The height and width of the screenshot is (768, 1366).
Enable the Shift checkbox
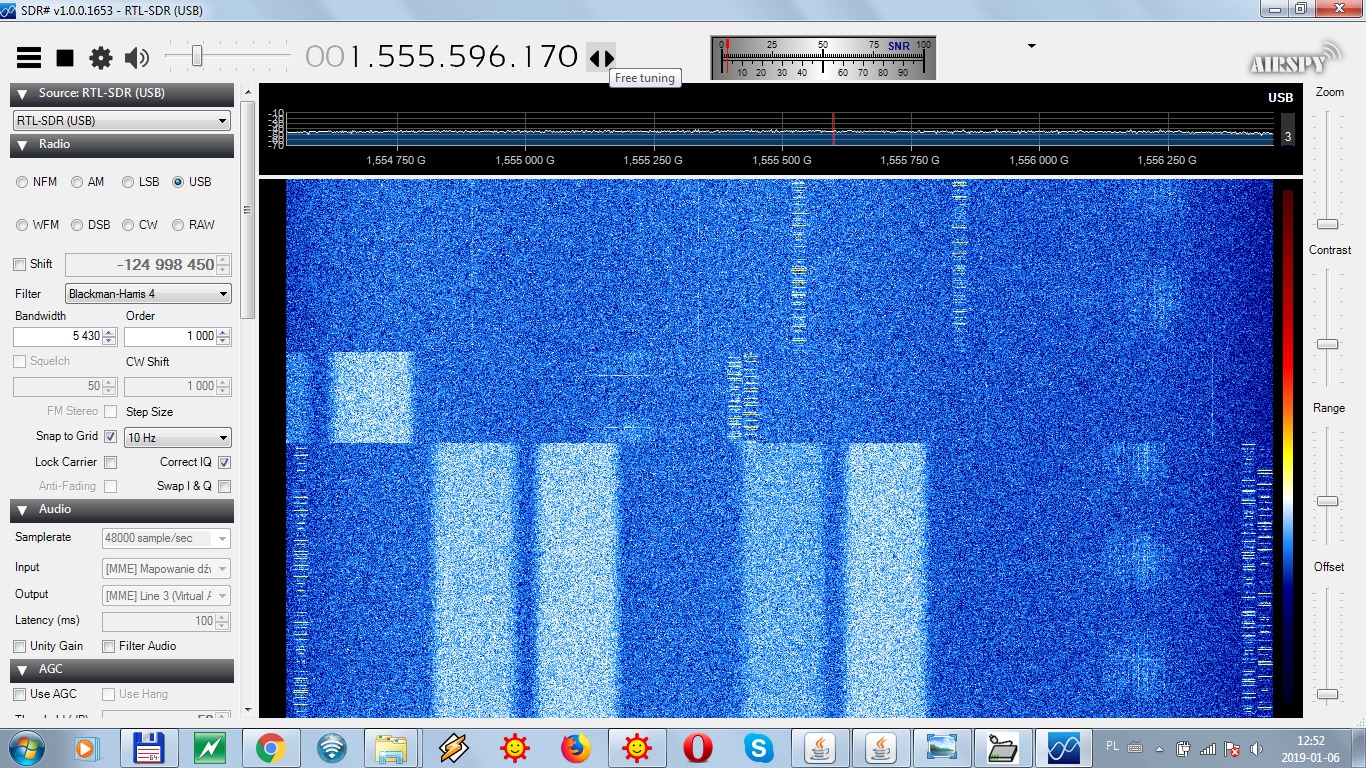(20, 264)
